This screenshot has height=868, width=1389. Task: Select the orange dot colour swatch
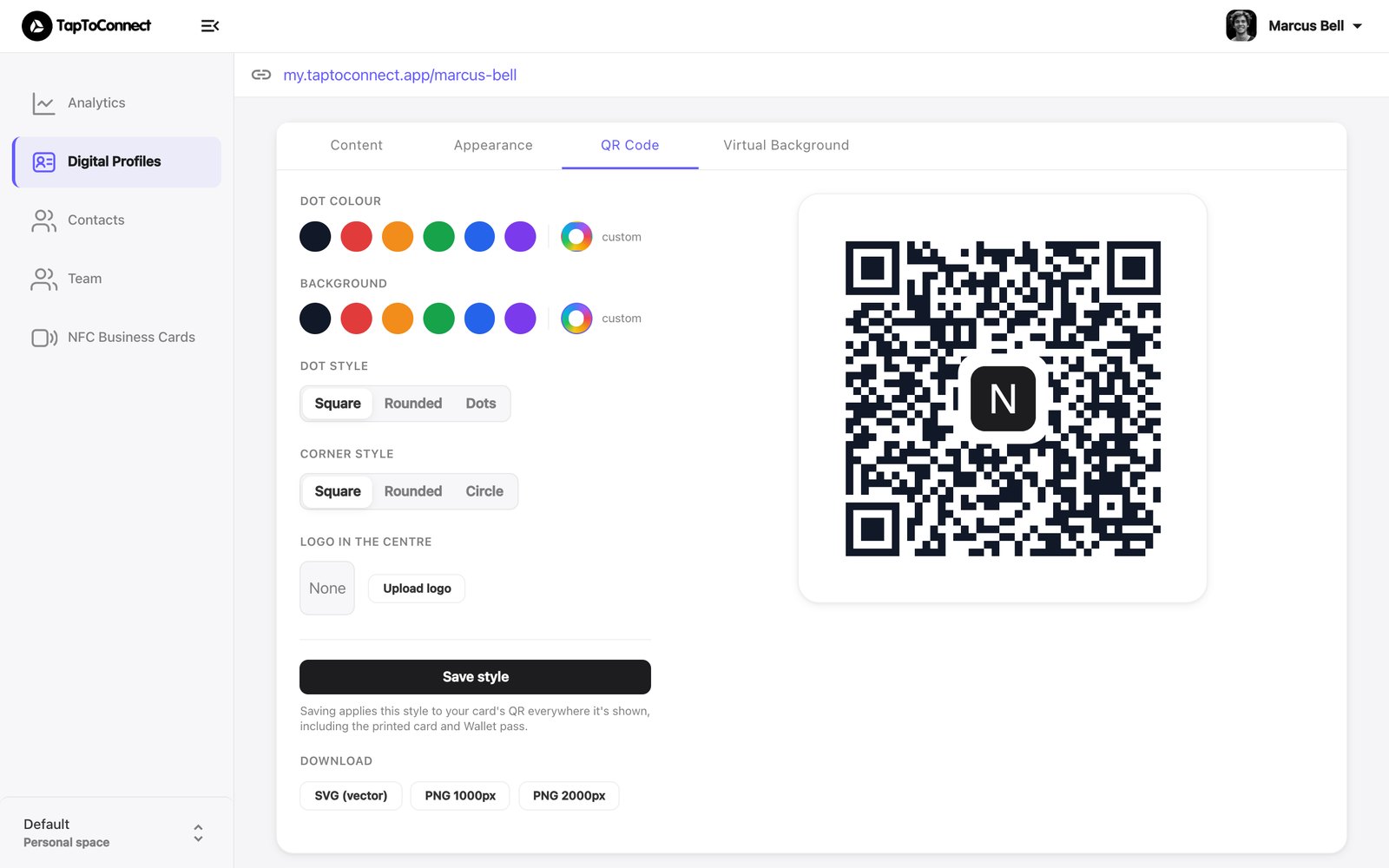pyautogui.click(x=398, y=237)
